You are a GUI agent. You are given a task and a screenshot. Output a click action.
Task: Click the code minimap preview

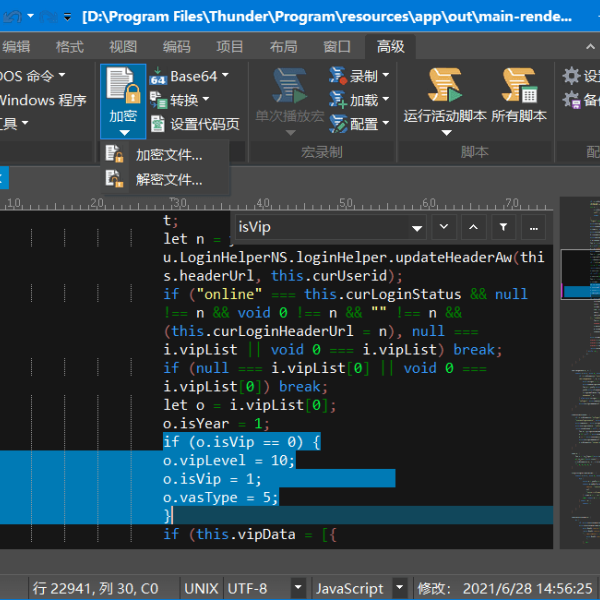point(580,373)
